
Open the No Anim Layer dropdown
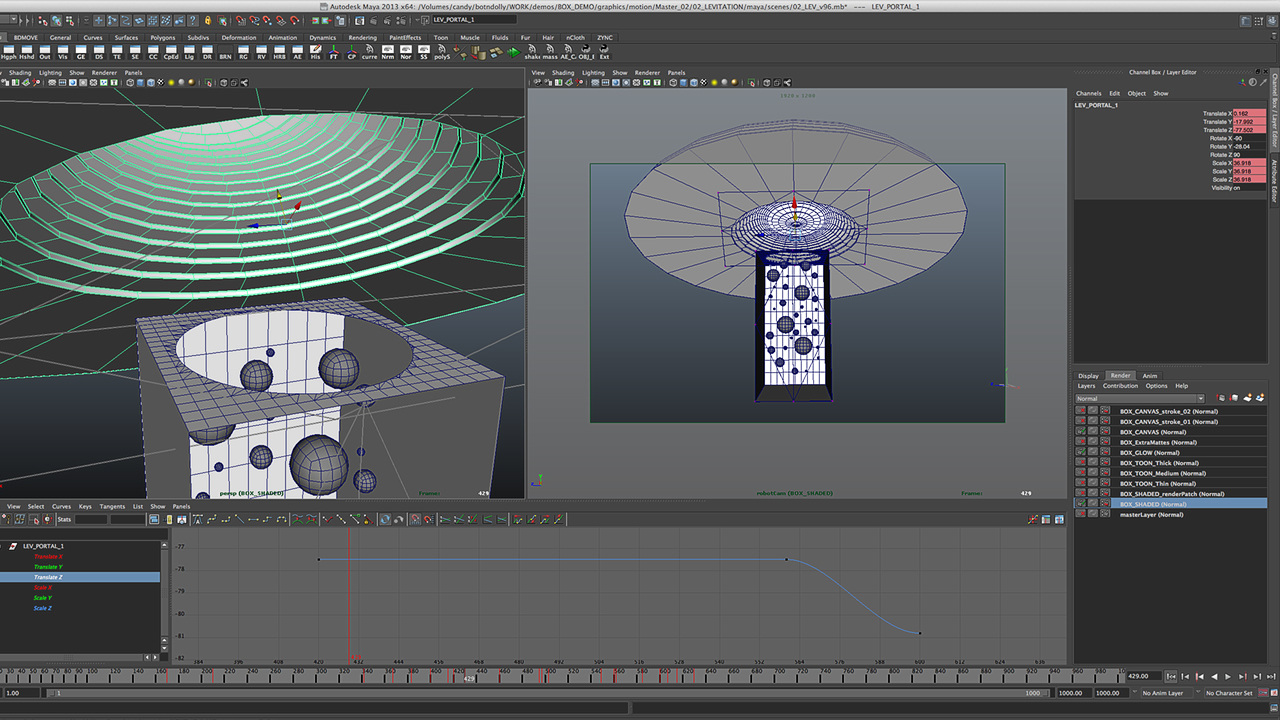tap(1164, 693)
